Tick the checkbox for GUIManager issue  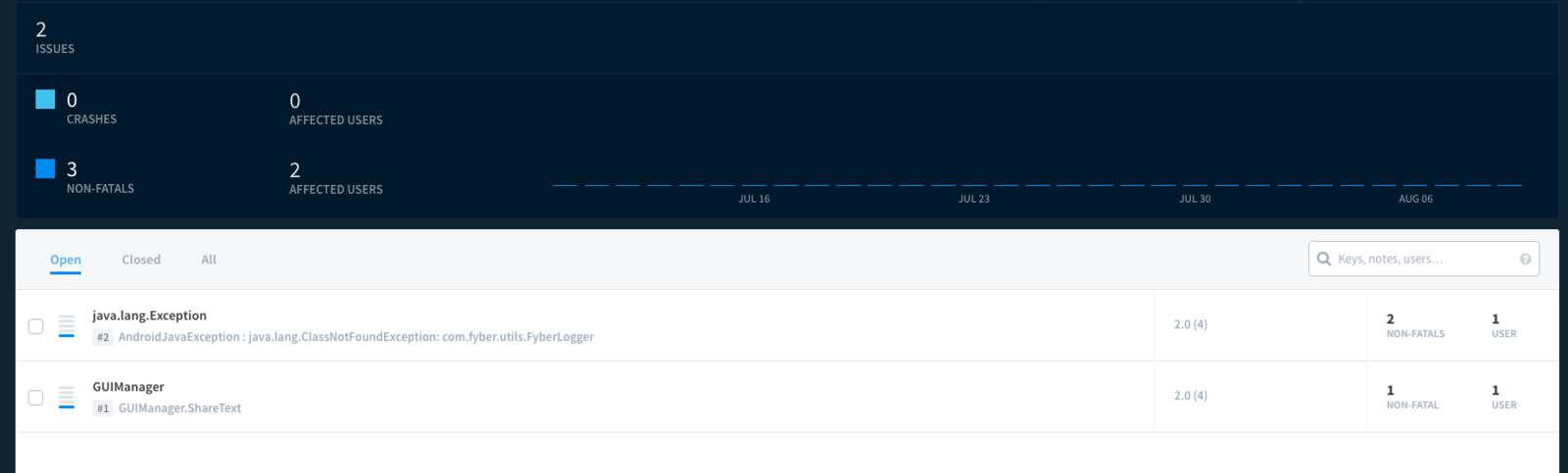click(x=36, y=398)
